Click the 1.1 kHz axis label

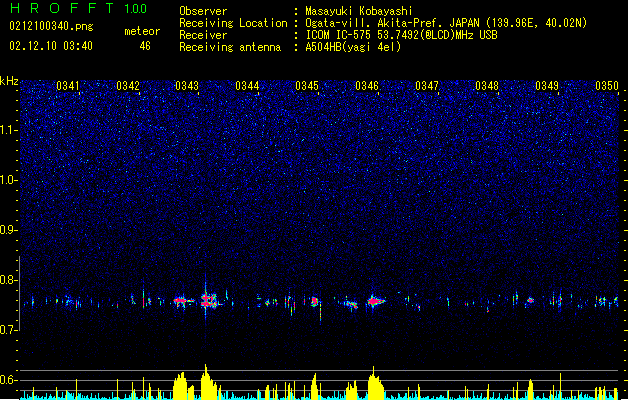[8, 130]
